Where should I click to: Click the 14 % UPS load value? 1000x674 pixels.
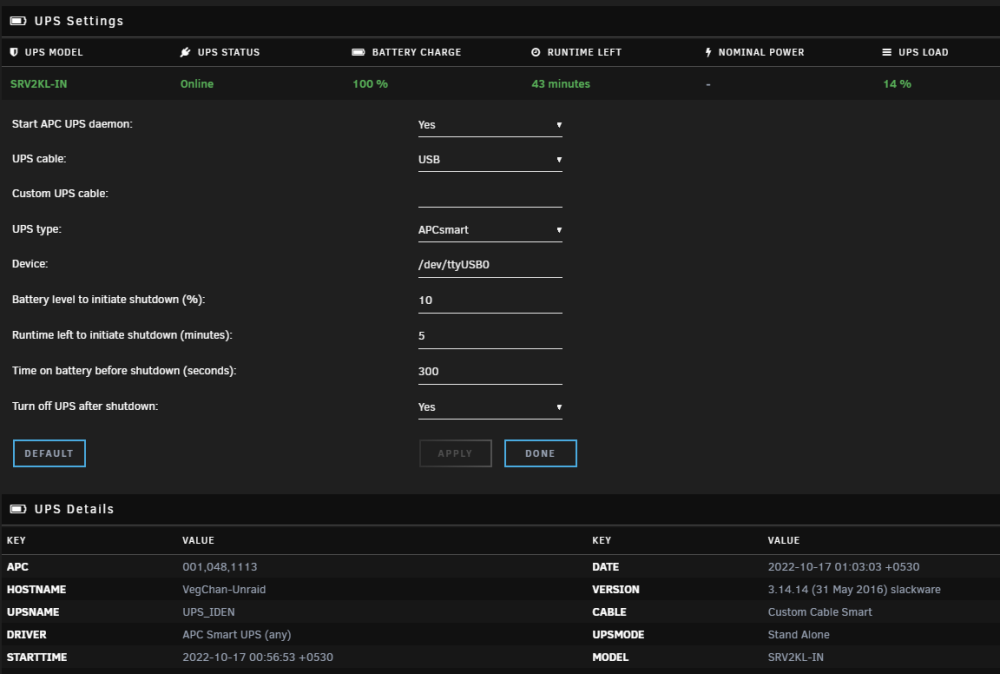pos(897,84)
